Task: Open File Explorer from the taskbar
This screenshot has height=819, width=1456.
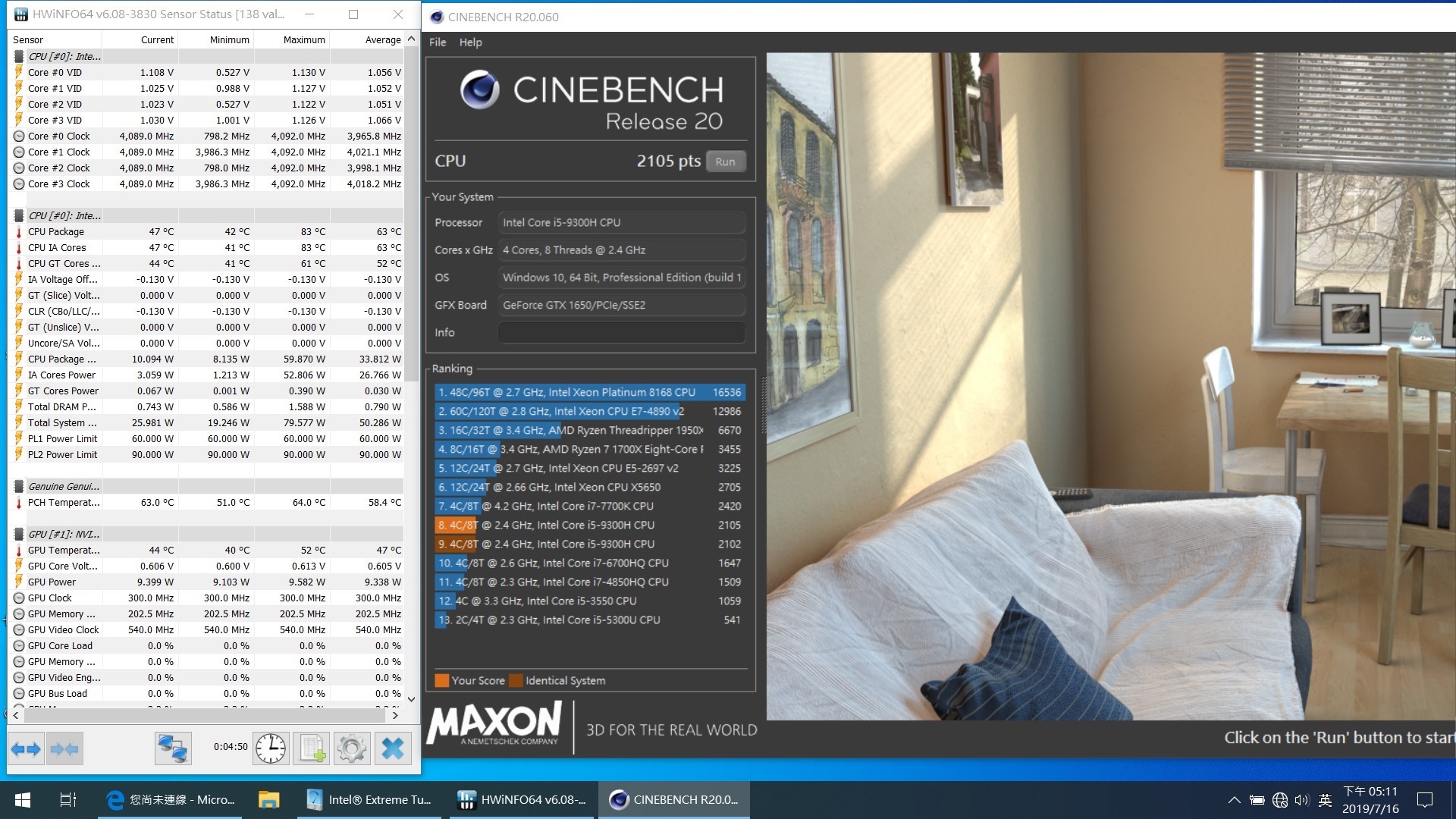Action: pyautogui.click(x=268, y=800)
